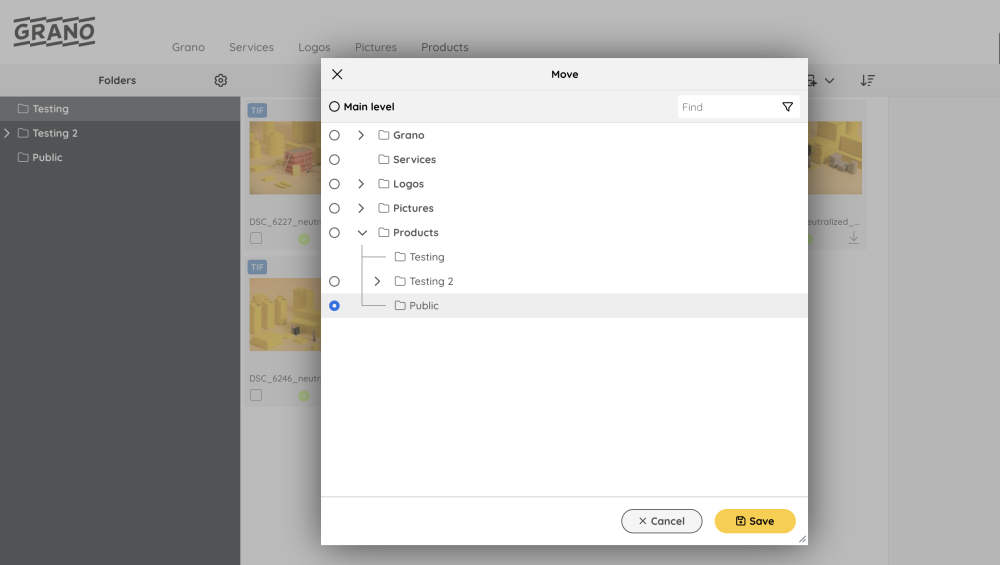Click the Public folder icon in Move dialog
The width and height of the screenshot is (1000, 565).
400,305
